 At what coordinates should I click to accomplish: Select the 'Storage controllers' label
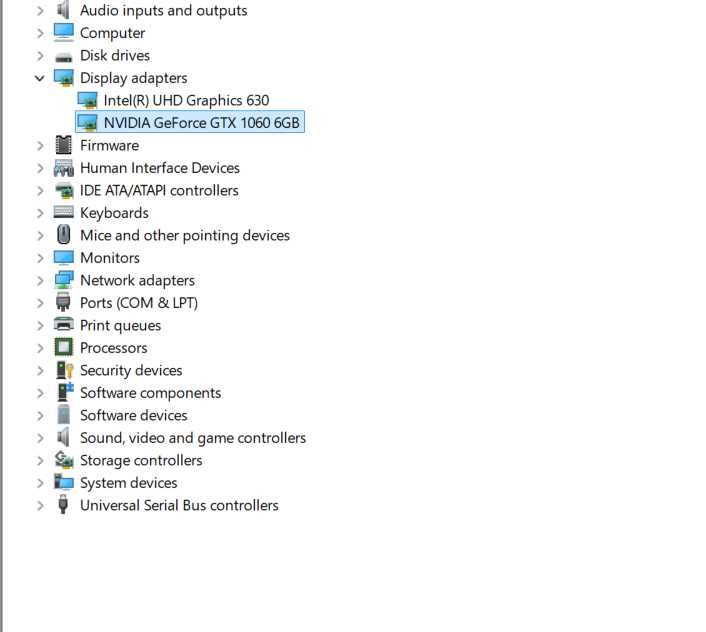[141, 460]
